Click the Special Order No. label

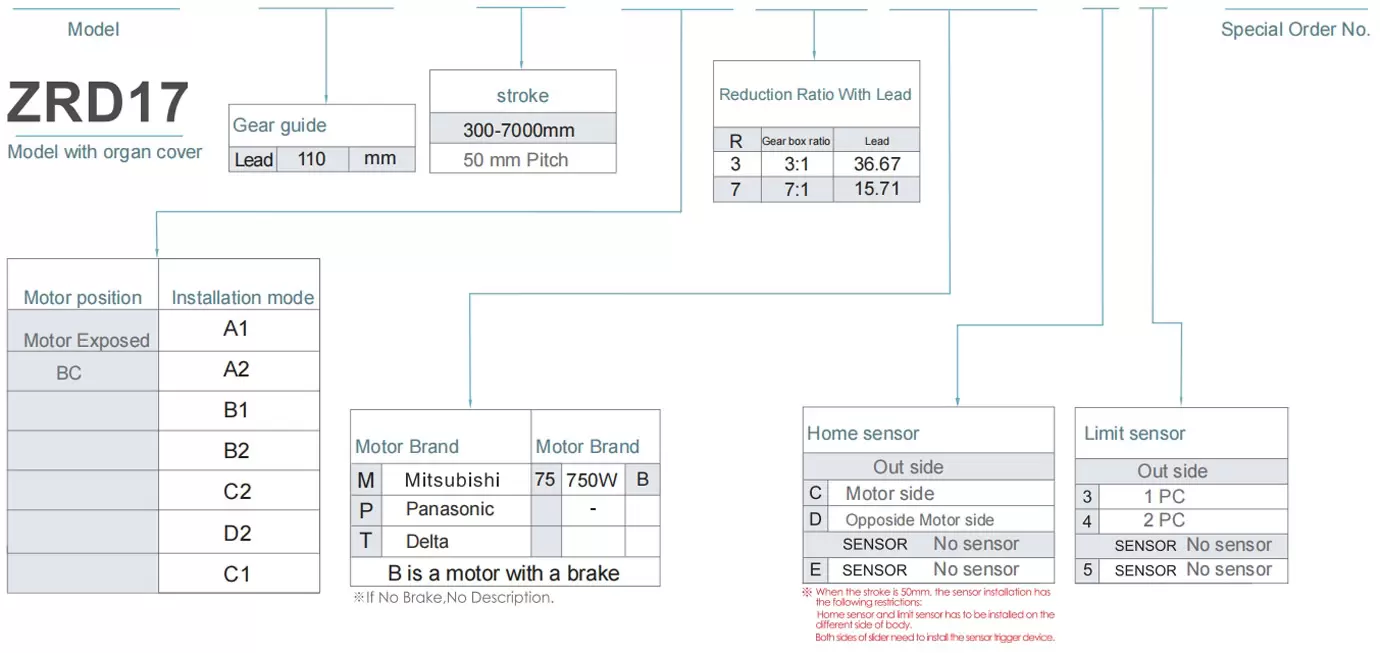point(1295,30)
